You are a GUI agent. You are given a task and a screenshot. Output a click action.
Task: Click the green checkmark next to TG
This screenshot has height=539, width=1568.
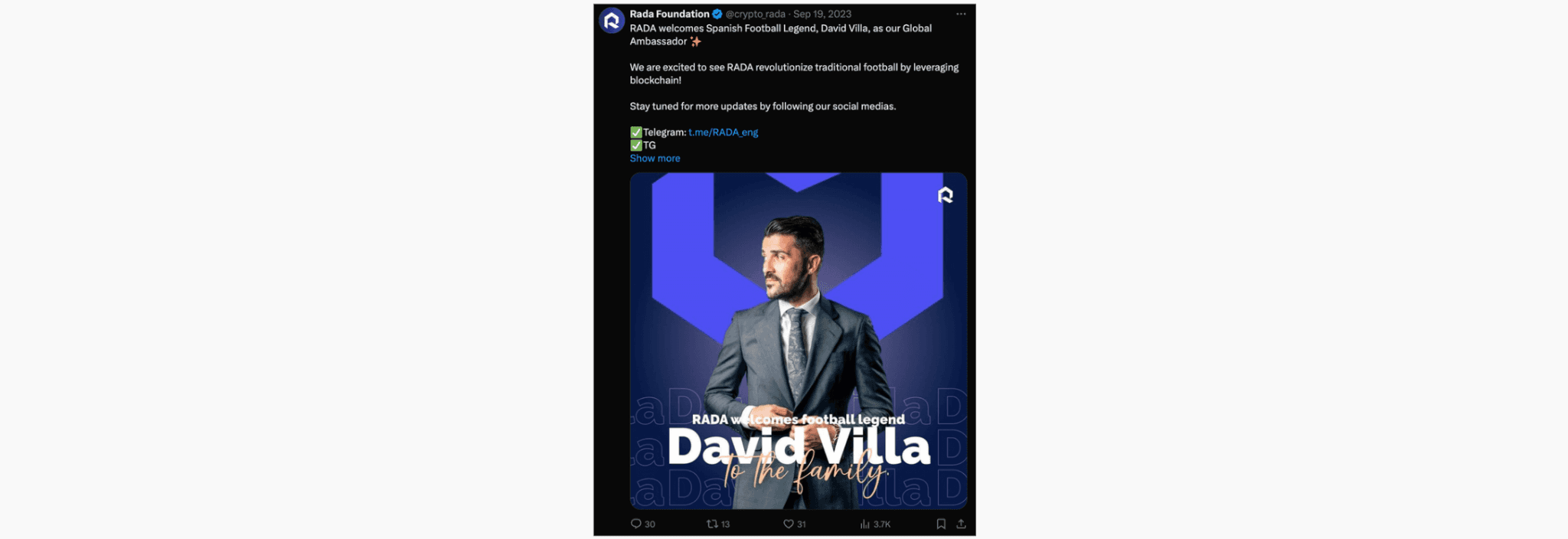(635, 145)
